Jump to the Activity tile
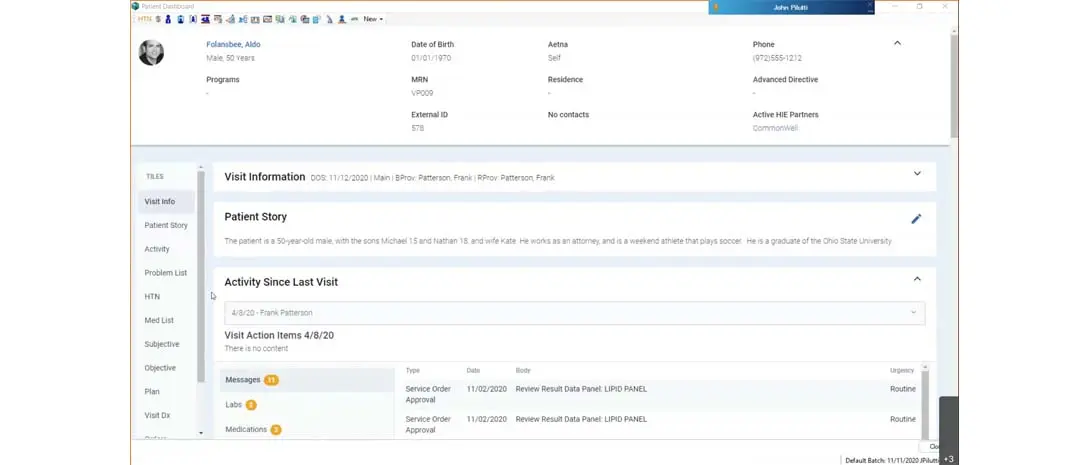This screenshot has height=465, width=1089. 157,249
